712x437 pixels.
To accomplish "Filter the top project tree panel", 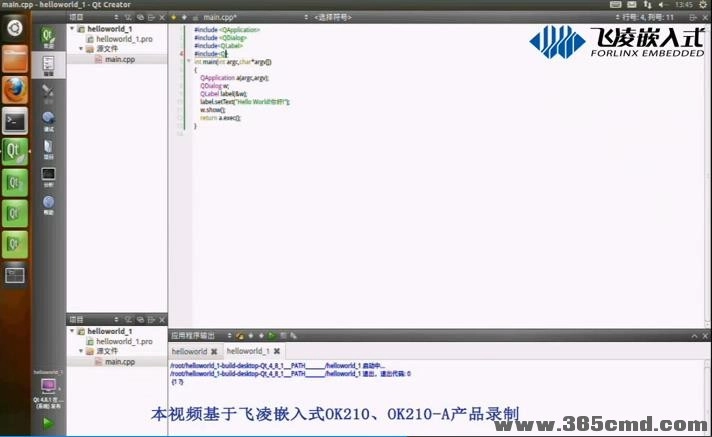I will point(128,17).
